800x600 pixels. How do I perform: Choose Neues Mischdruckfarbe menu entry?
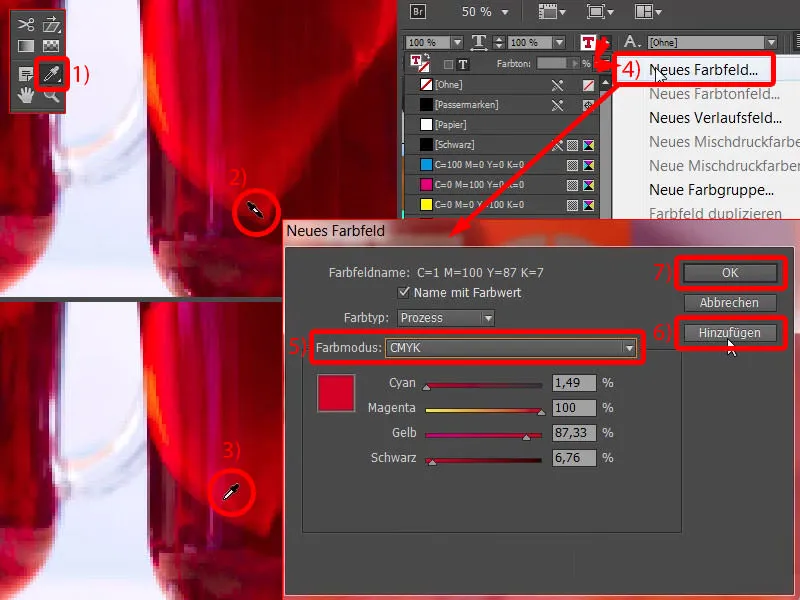[724, 142]
